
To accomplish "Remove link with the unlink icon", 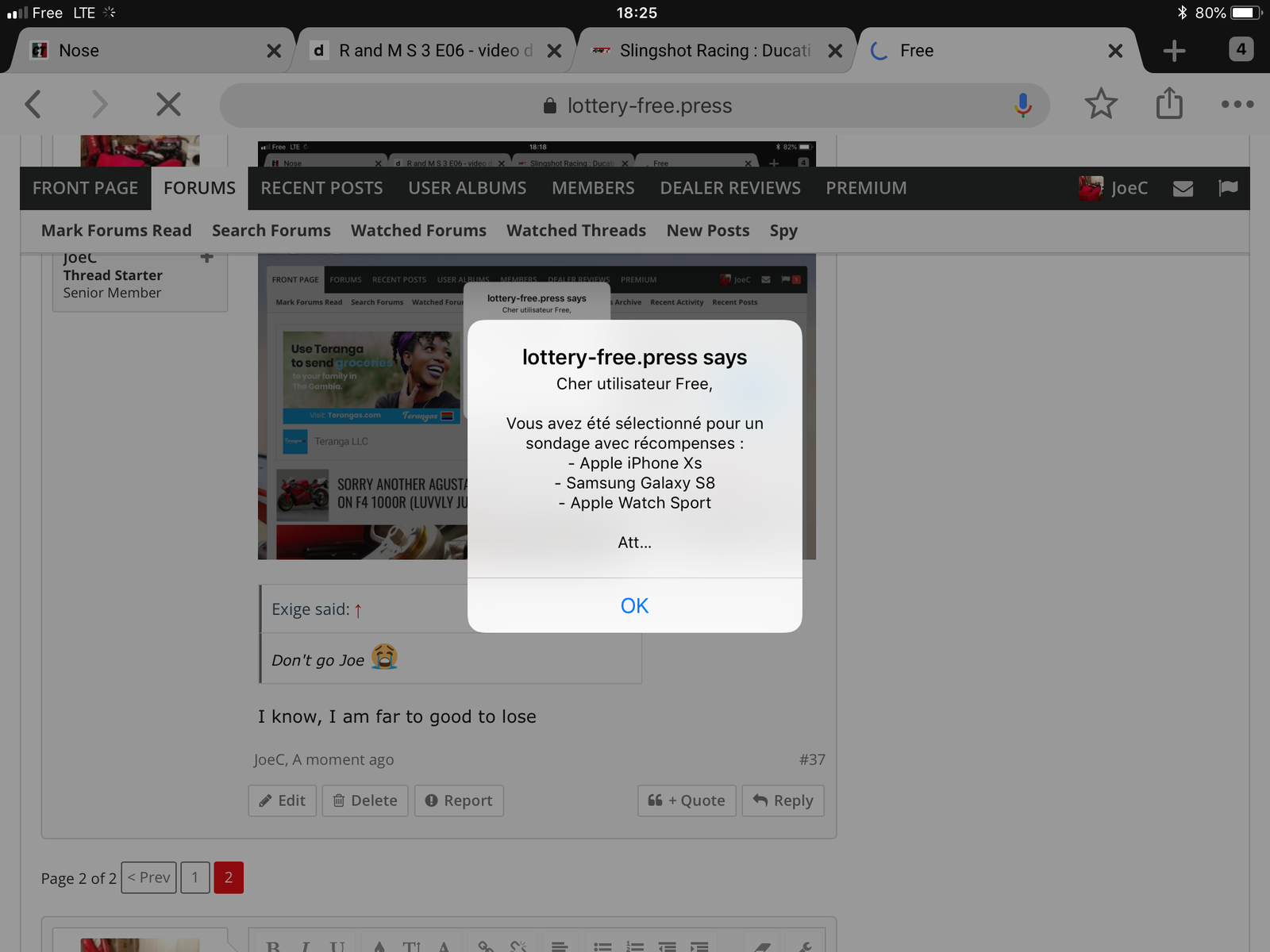I will click(x=518, y=946).
